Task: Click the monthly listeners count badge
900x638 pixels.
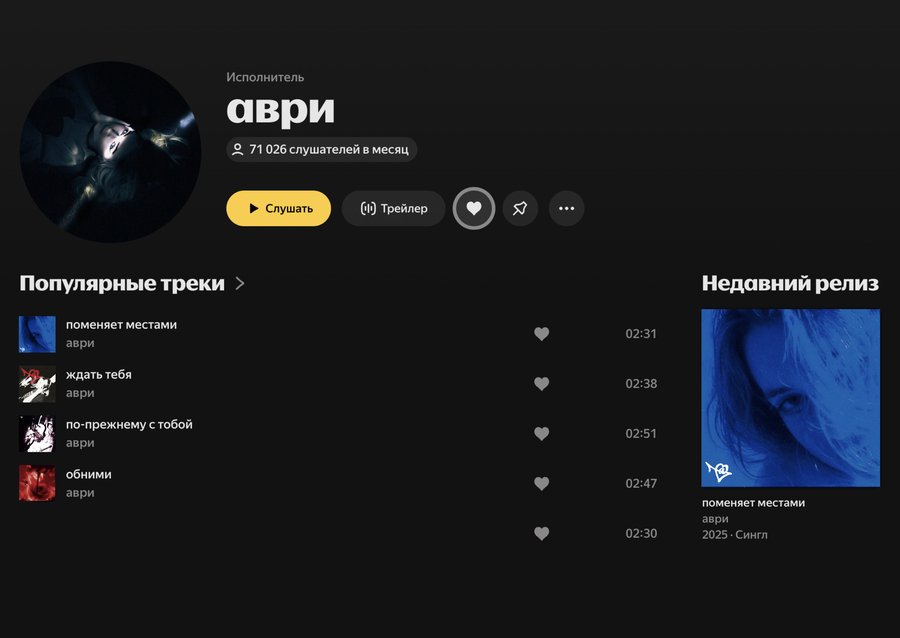Action: (x=321, y=150)
